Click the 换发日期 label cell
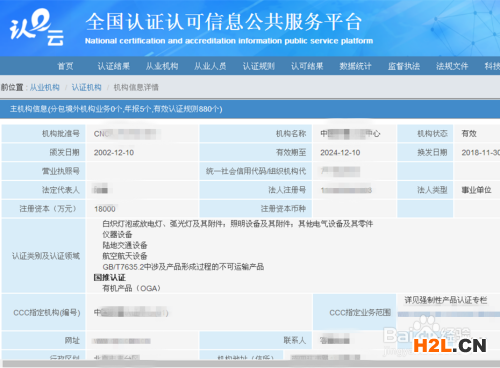 coord(425,153)
